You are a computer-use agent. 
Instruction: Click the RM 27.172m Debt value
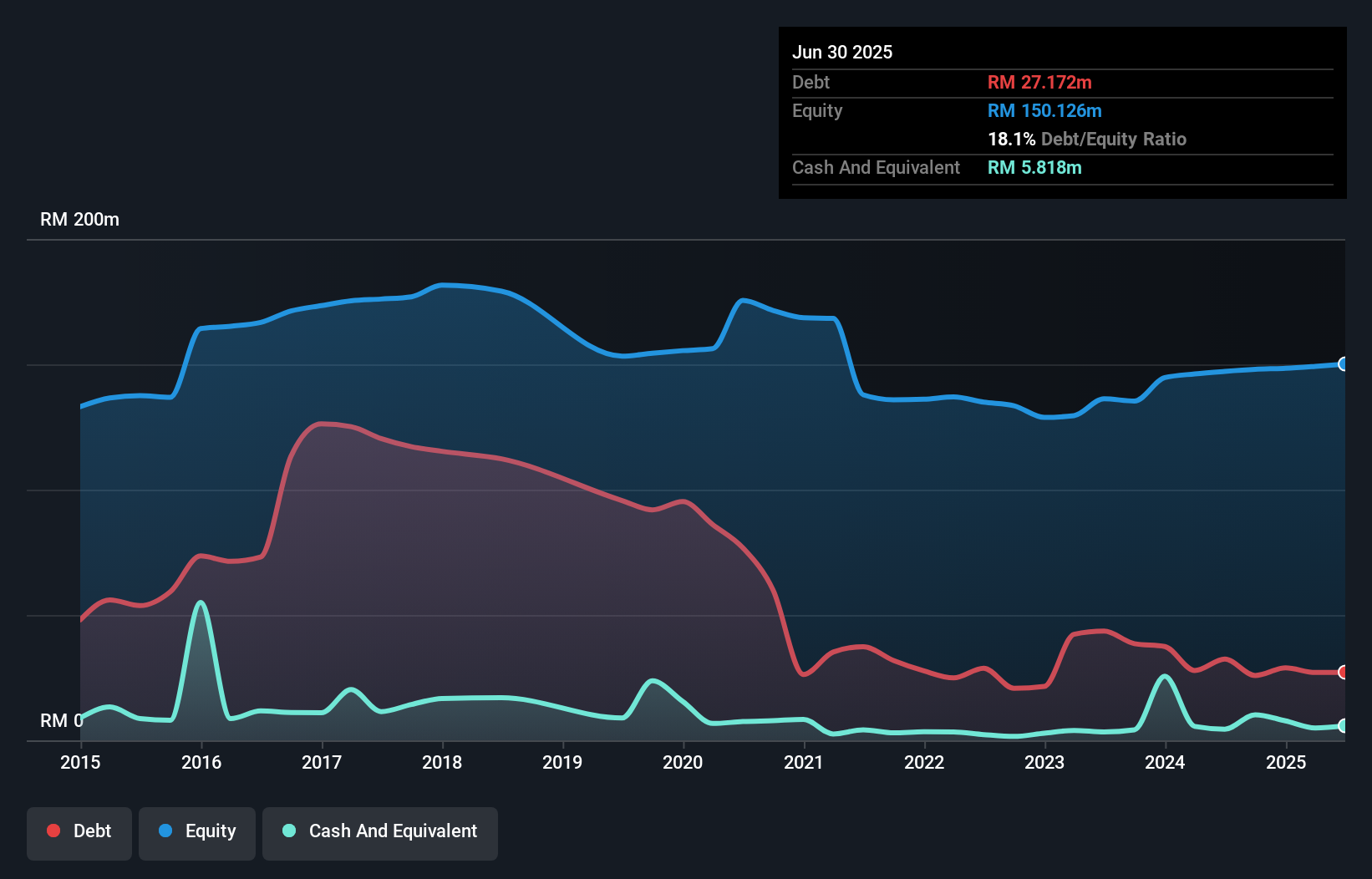(1039, 82)
